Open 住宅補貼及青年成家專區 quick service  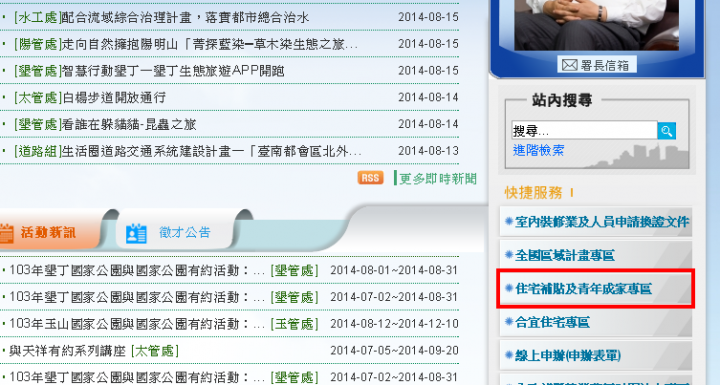(596, 289)
